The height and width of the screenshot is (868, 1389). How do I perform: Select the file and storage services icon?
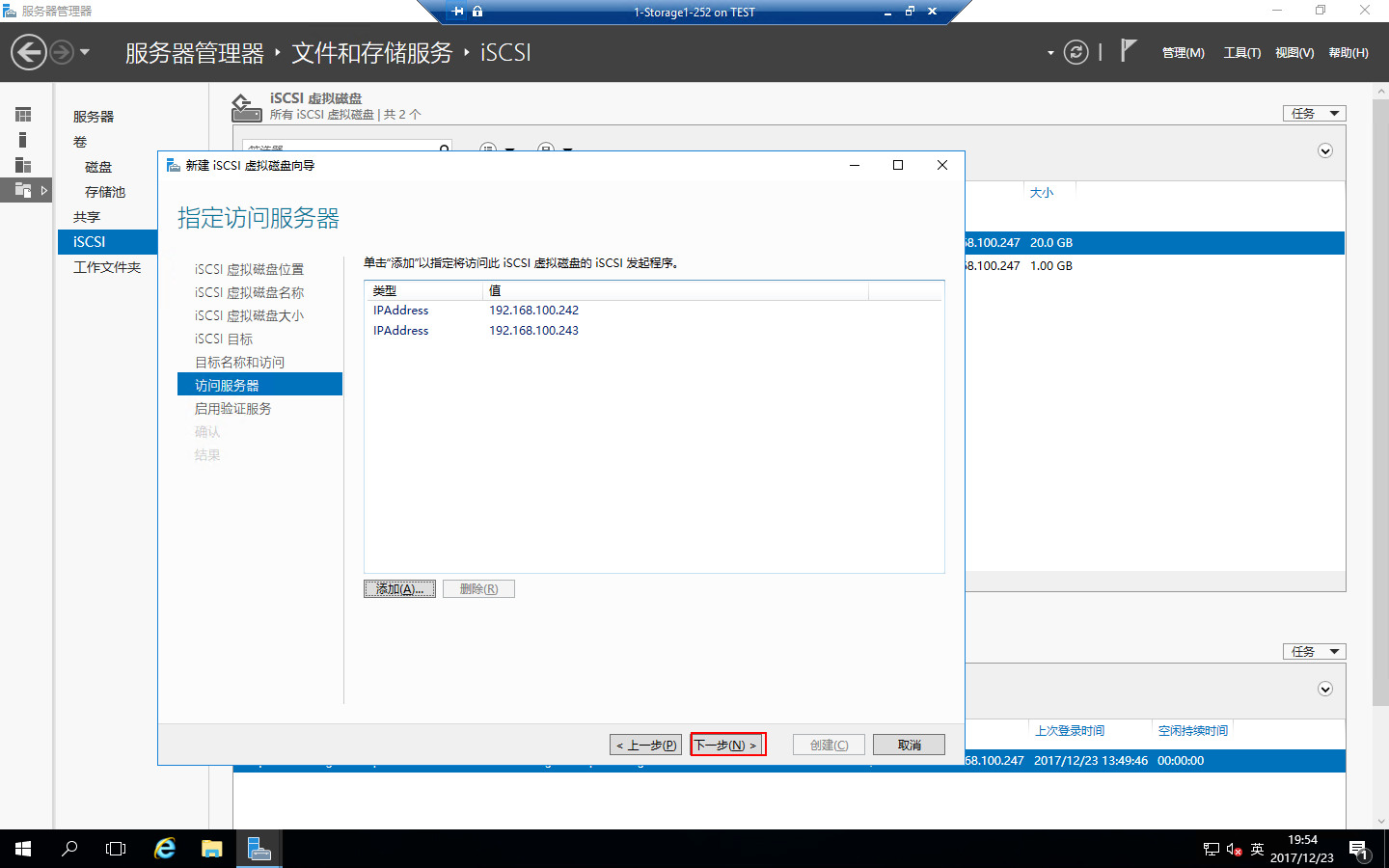pyautogui.click(x=23, y=190)
